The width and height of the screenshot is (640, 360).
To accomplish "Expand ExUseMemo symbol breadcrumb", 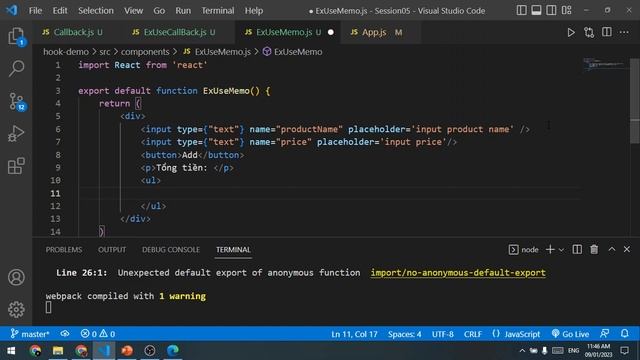I will click(292, 52).
